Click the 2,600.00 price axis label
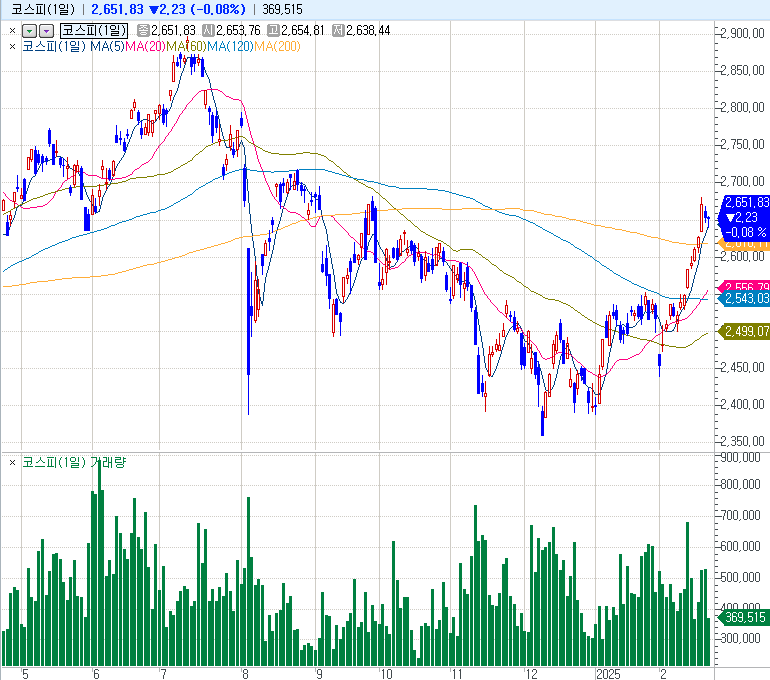770x680 pixels. coord(742,256)
